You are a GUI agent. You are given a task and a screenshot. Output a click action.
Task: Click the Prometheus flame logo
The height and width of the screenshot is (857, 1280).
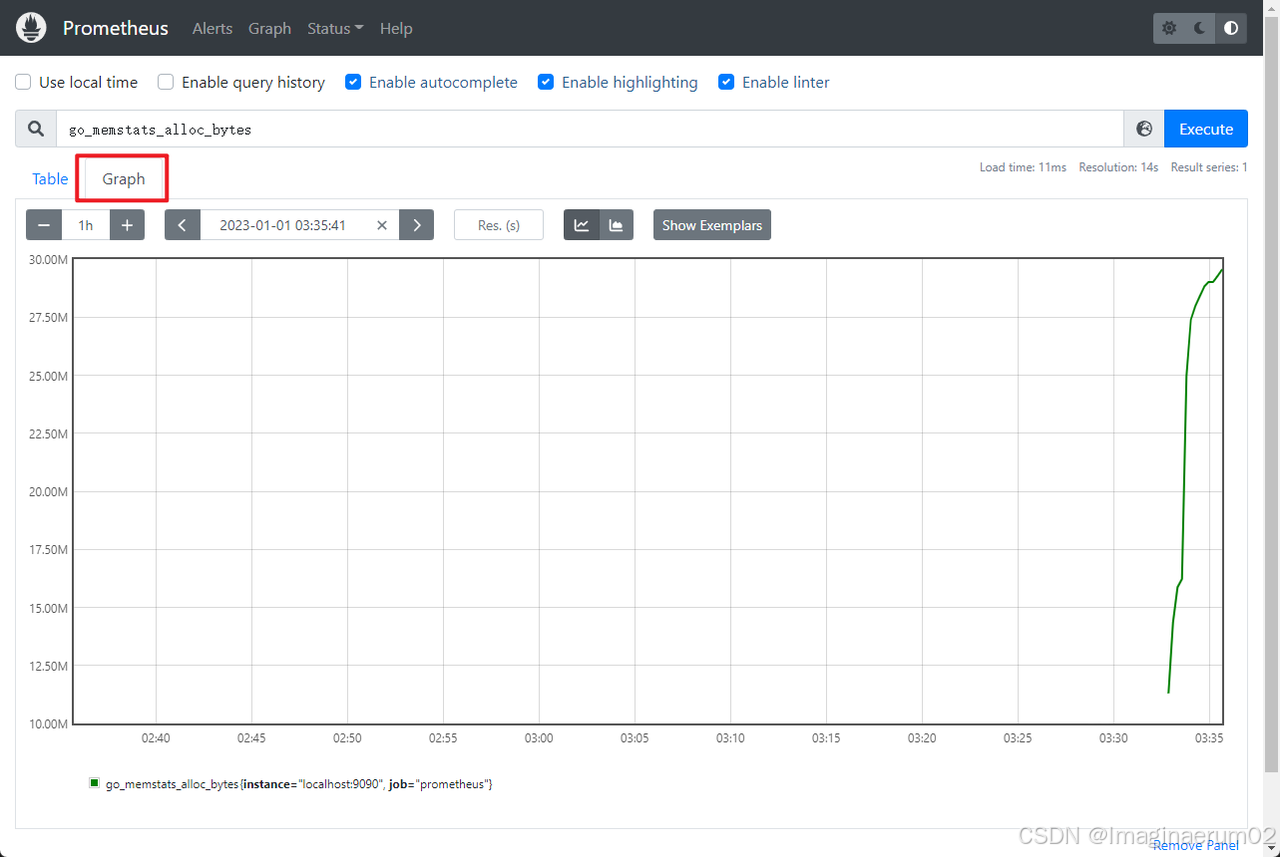tap(32, 28)
